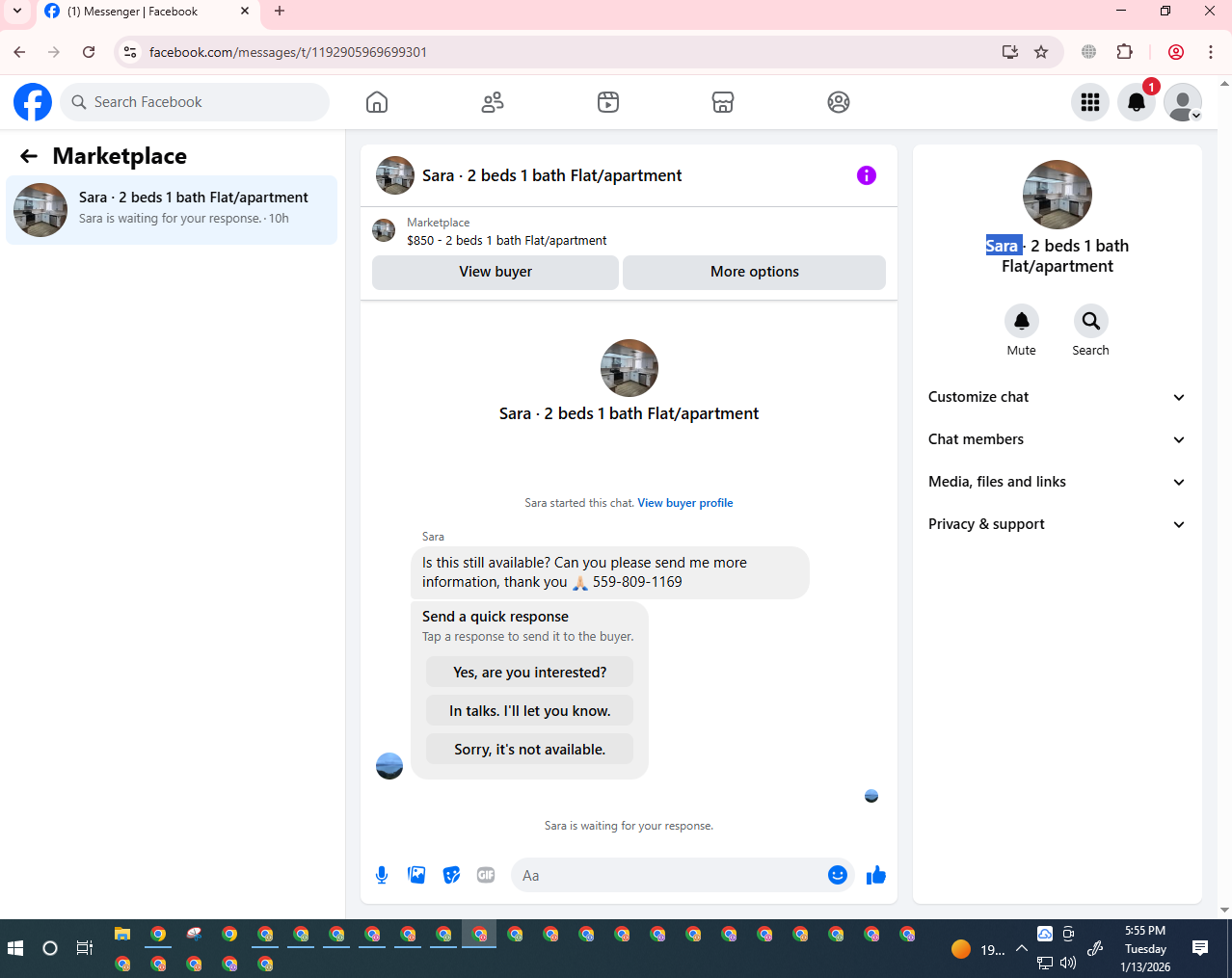Open the Groups icon in top navigation

(839, 102)
